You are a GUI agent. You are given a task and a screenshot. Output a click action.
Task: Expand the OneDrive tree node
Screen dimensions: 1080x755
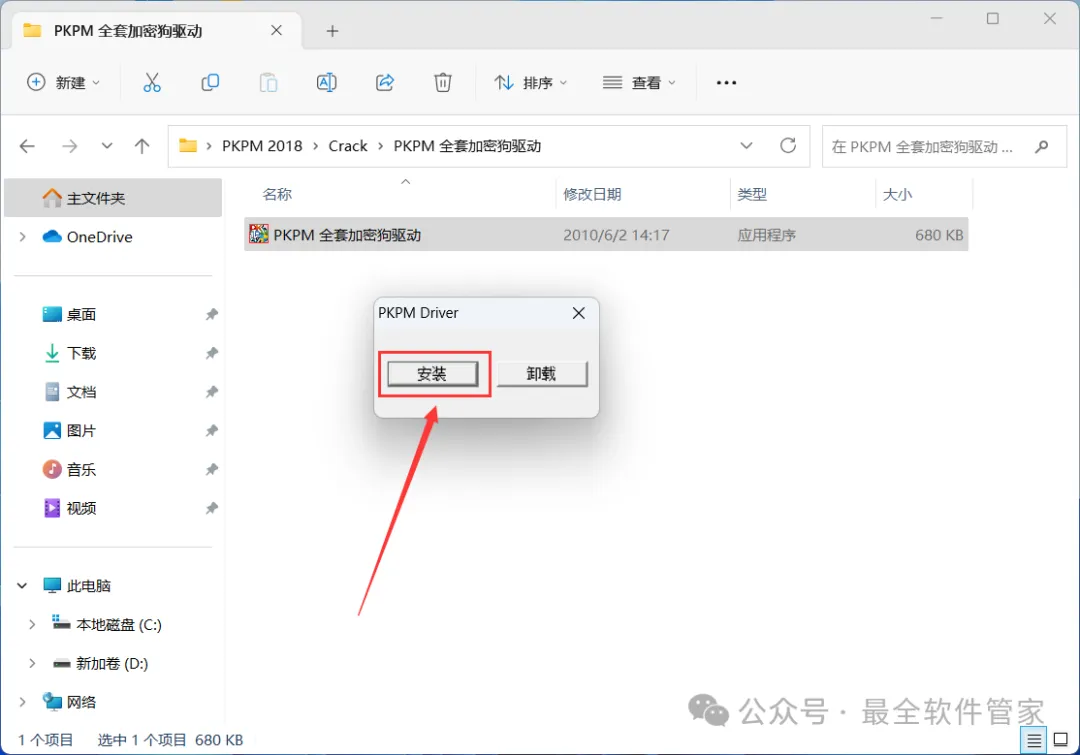pos(23,237)
